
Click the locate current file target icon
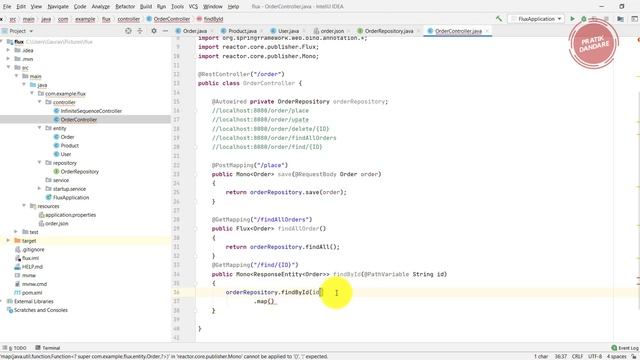(x=128, y=31)
